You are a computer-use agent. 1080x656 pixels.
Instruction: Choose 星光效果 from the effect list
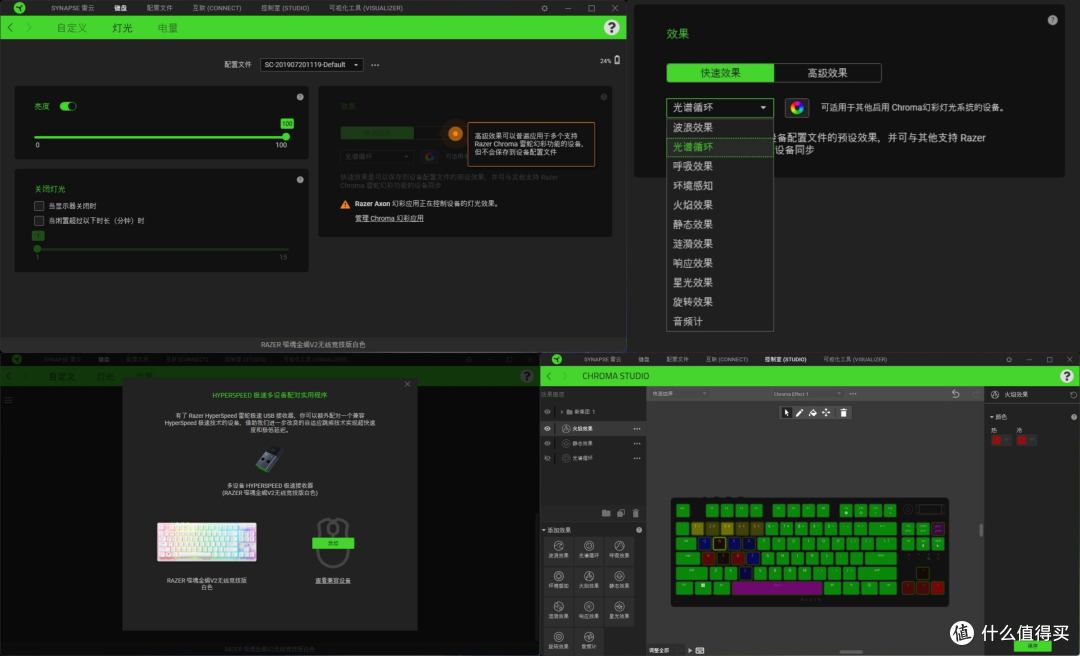(x=720, y=283)
